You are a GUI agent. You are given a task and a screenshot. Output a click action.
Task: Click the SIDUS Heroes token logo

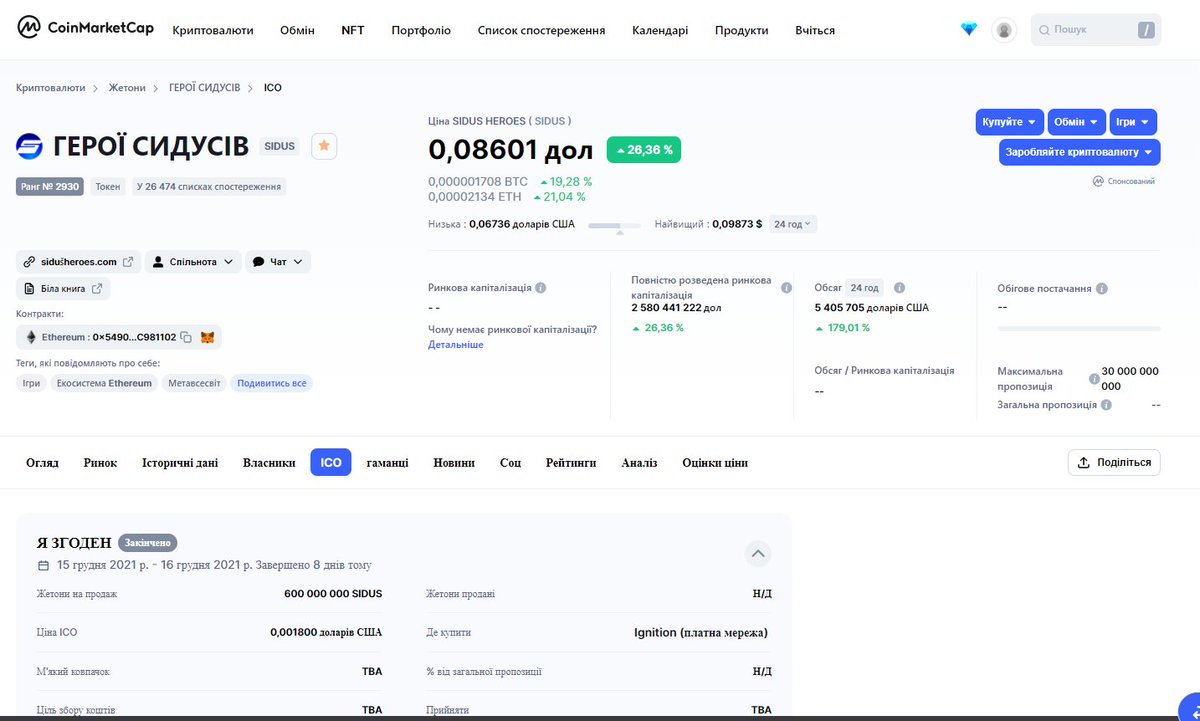click(x=30, y=146)
